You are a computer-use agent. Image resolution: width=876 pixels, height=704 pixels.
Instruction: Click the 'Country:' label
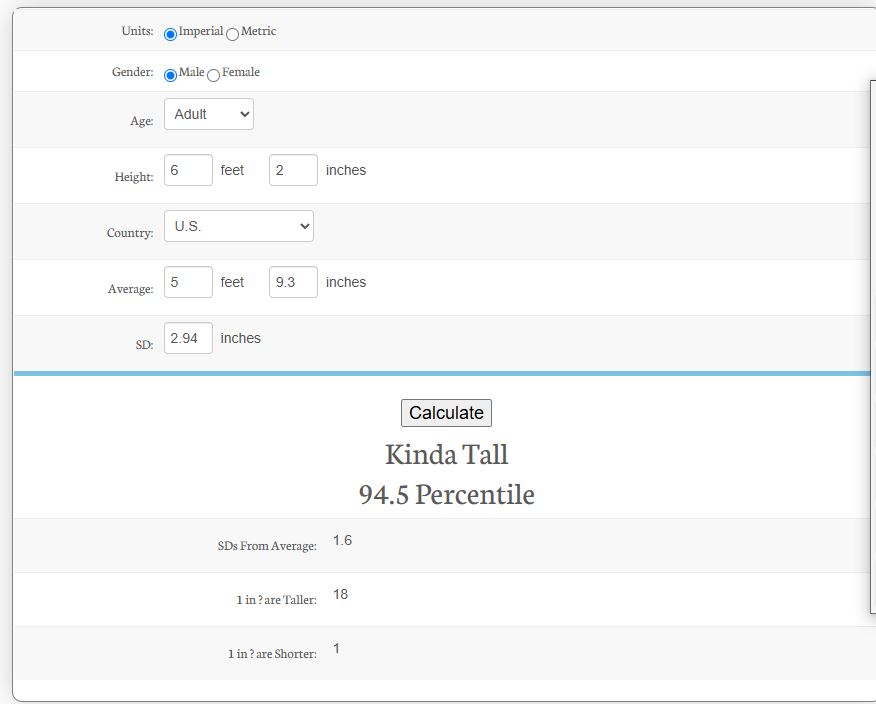click(x=130, y=232)
